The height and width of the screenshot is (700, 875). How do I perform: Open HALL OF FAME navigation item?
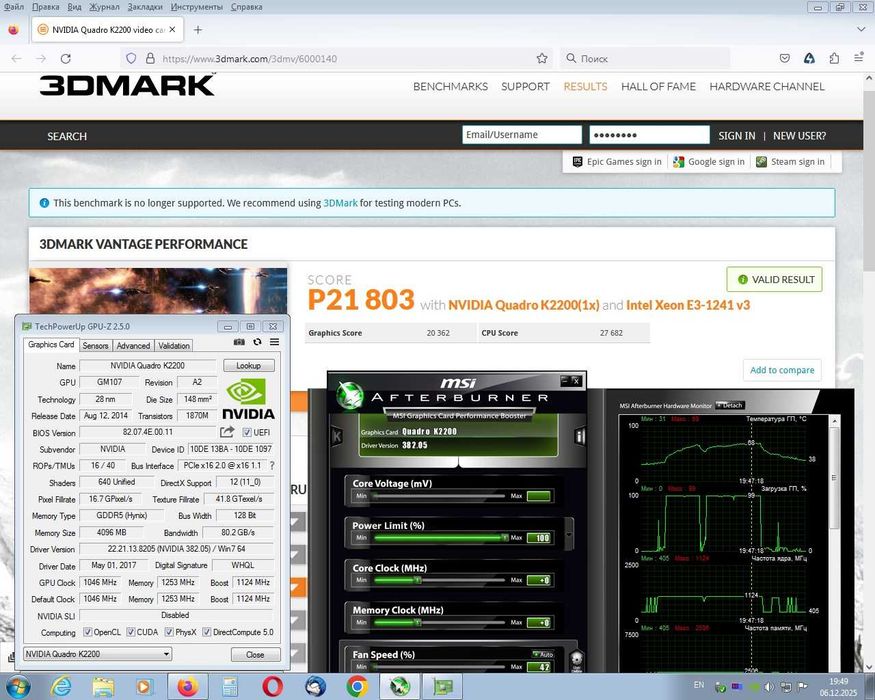[658, 87]
